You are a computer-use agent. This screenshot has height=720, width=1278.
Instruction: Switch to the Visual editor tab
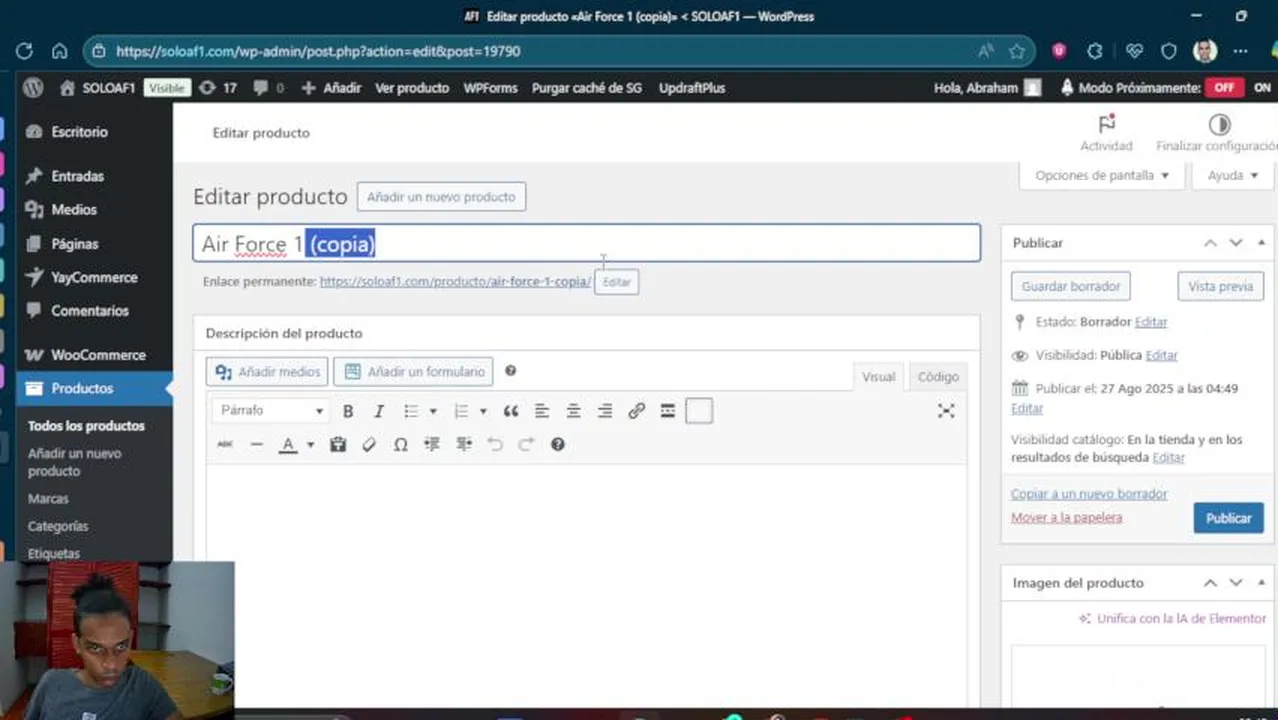click(879, 376)
